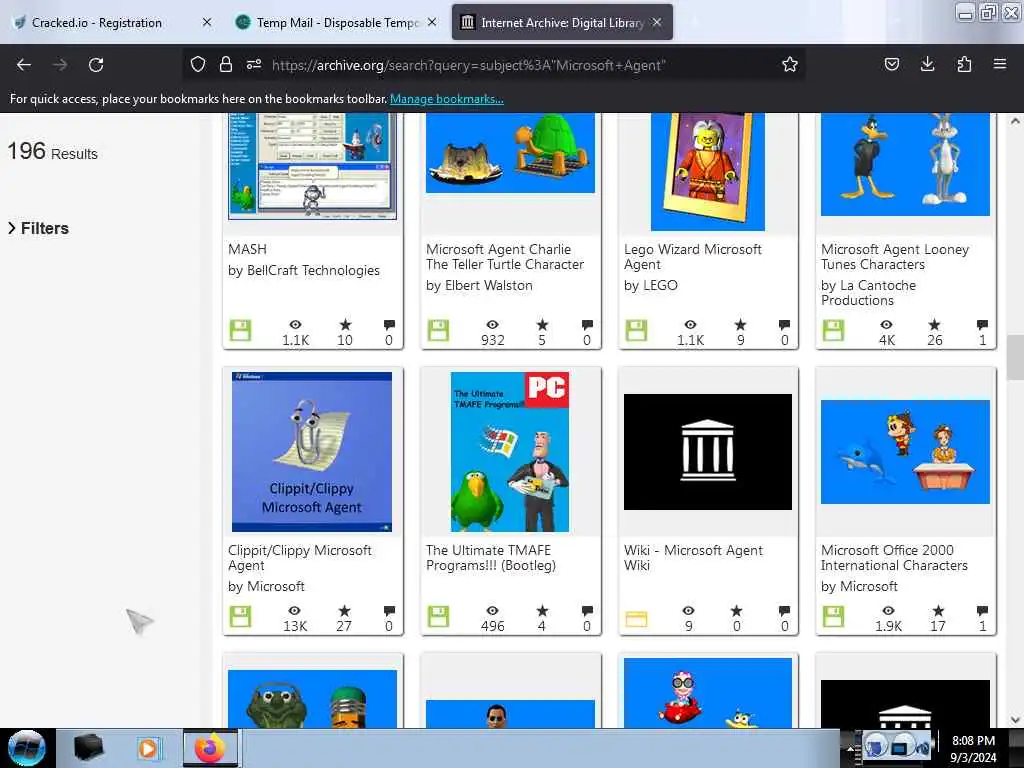This screenshot has height=768, width=1024.
Task: Click the scrollbar down arrow
Action: pyautogui.click(x=1015, y=720)
